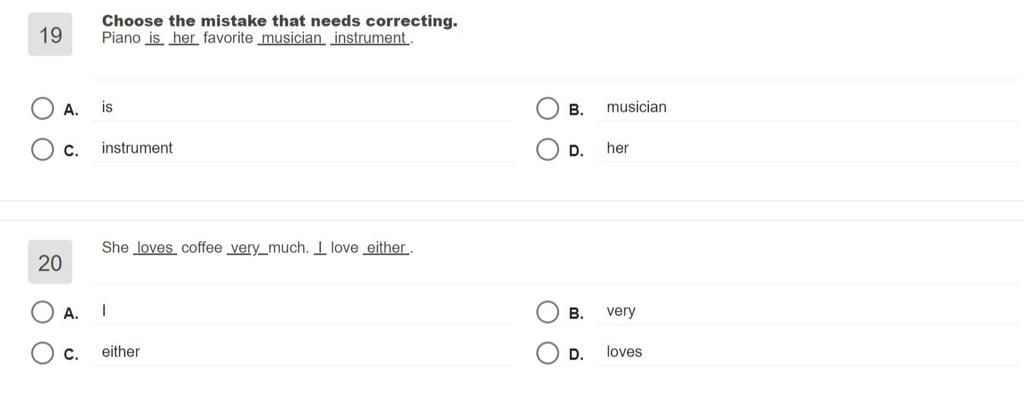This screenshot has height=402, width=1024.
Task: Click the 'either' answer label in option C
Action: coord(120,352)
